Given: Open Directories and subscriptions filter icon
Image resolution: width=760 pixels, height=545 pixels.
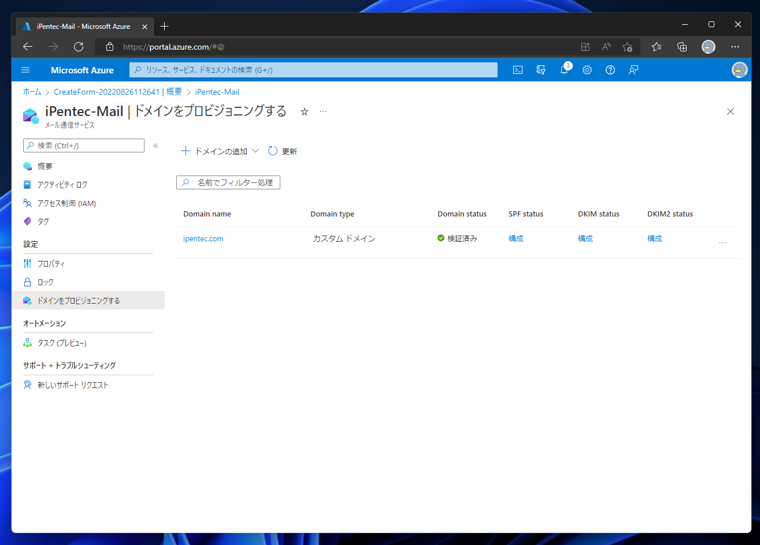Looking at the screenshot, I should pyautogui.click(x=541, y=70).
